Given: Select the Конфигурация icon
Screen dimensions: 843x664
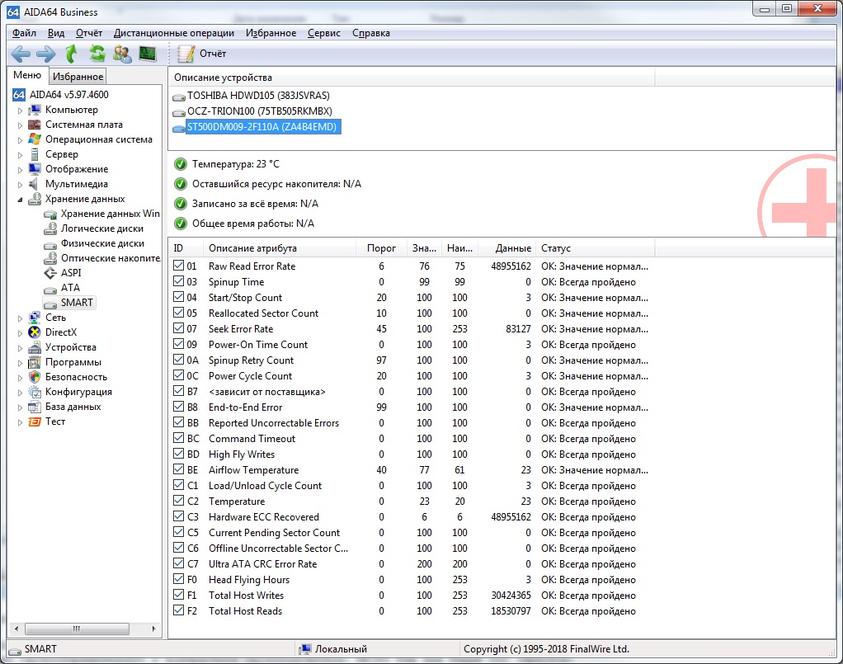Looking at the screenshot, I should point(35,392).
